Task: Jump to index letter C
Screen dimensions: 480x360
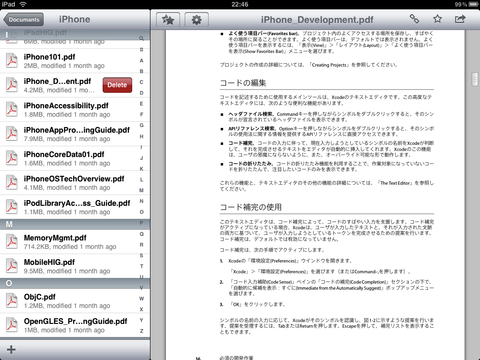Action: tap(142, 82)
